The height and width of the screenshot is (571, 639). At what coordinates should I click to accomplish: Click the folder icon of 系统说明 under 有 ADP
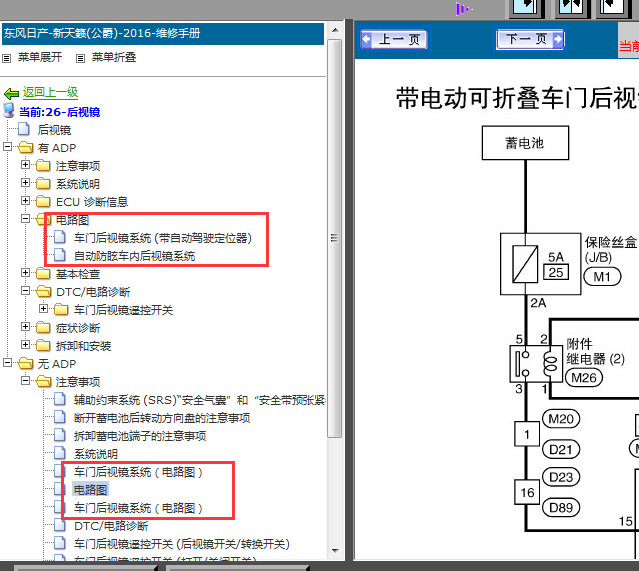click(x=43, y=183)
